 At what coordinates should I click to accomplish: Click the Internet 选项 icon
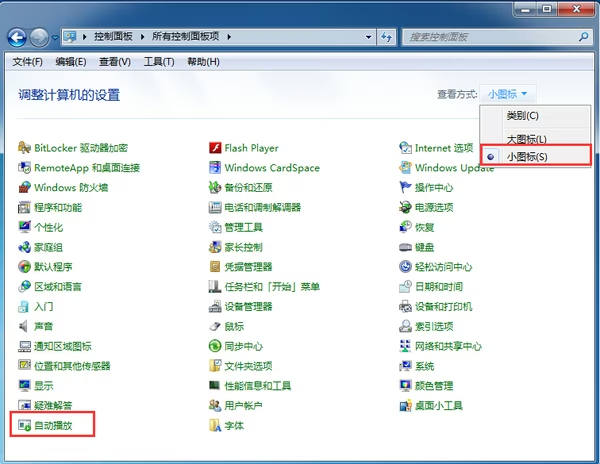[x=405, y=148]
